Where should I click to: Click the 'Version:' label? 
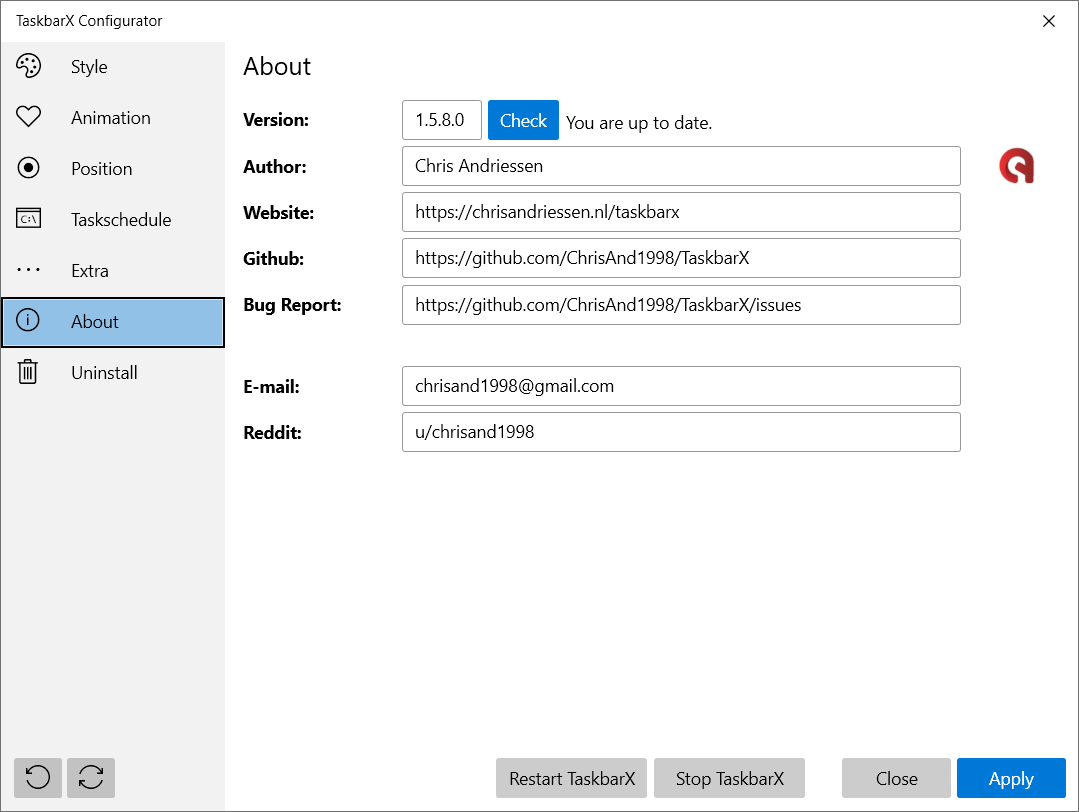click(x=276, y=120)
